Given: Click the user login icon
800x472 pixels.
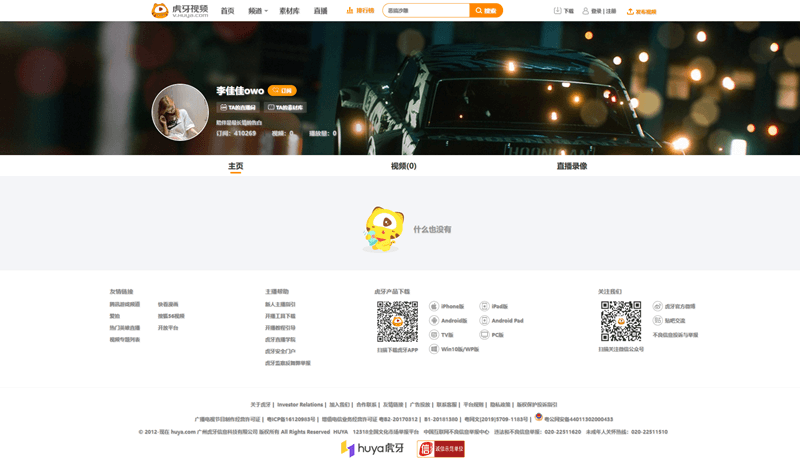Looking at the screenshot, I should point(585,11).
